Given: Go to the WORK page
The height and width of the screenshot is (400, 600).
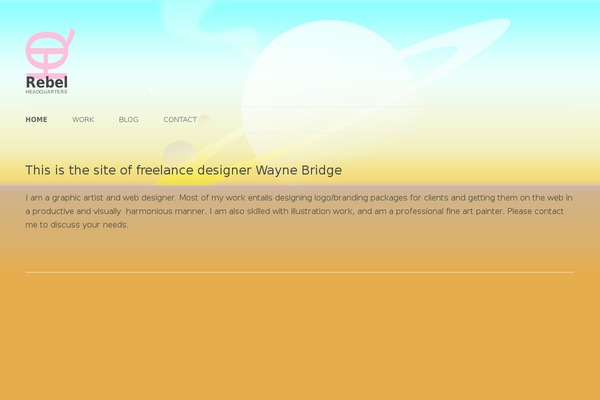Looking at the screenshot, I should coord(83,120).
